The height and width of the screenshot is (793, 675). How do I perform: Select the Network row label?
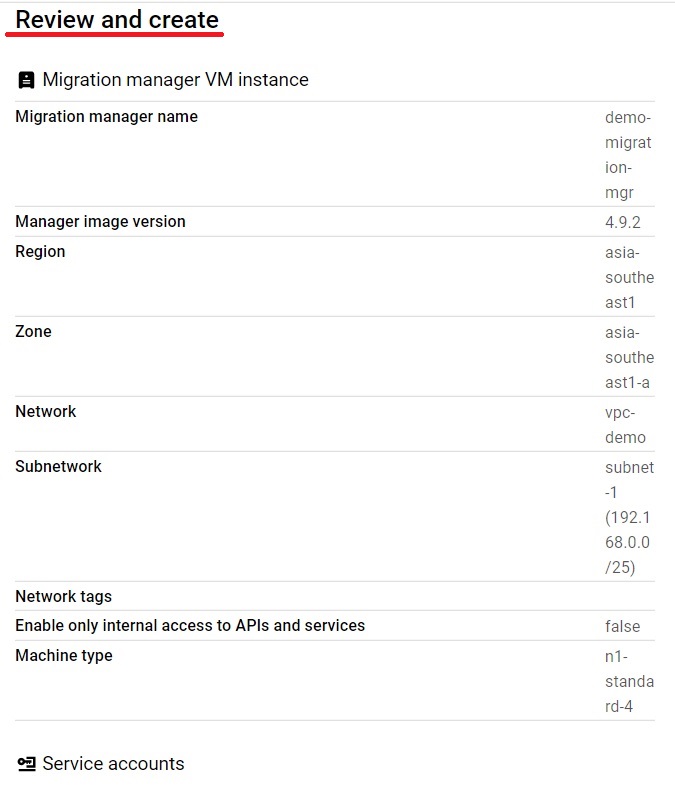point(46,411)
